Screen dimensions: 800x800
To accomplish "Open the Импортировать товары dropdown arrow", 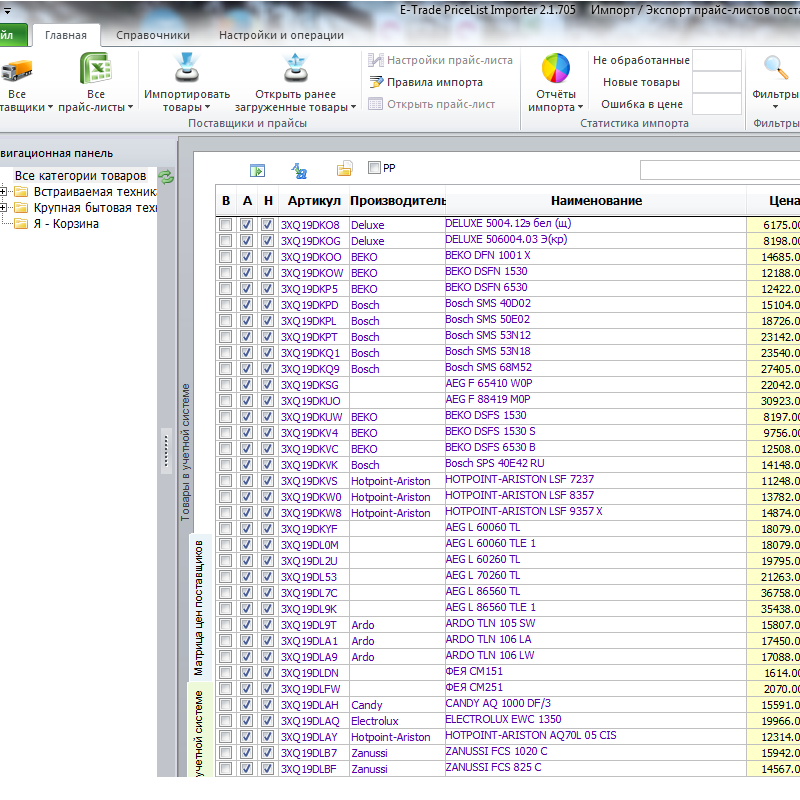I will [x=207, y=107].
